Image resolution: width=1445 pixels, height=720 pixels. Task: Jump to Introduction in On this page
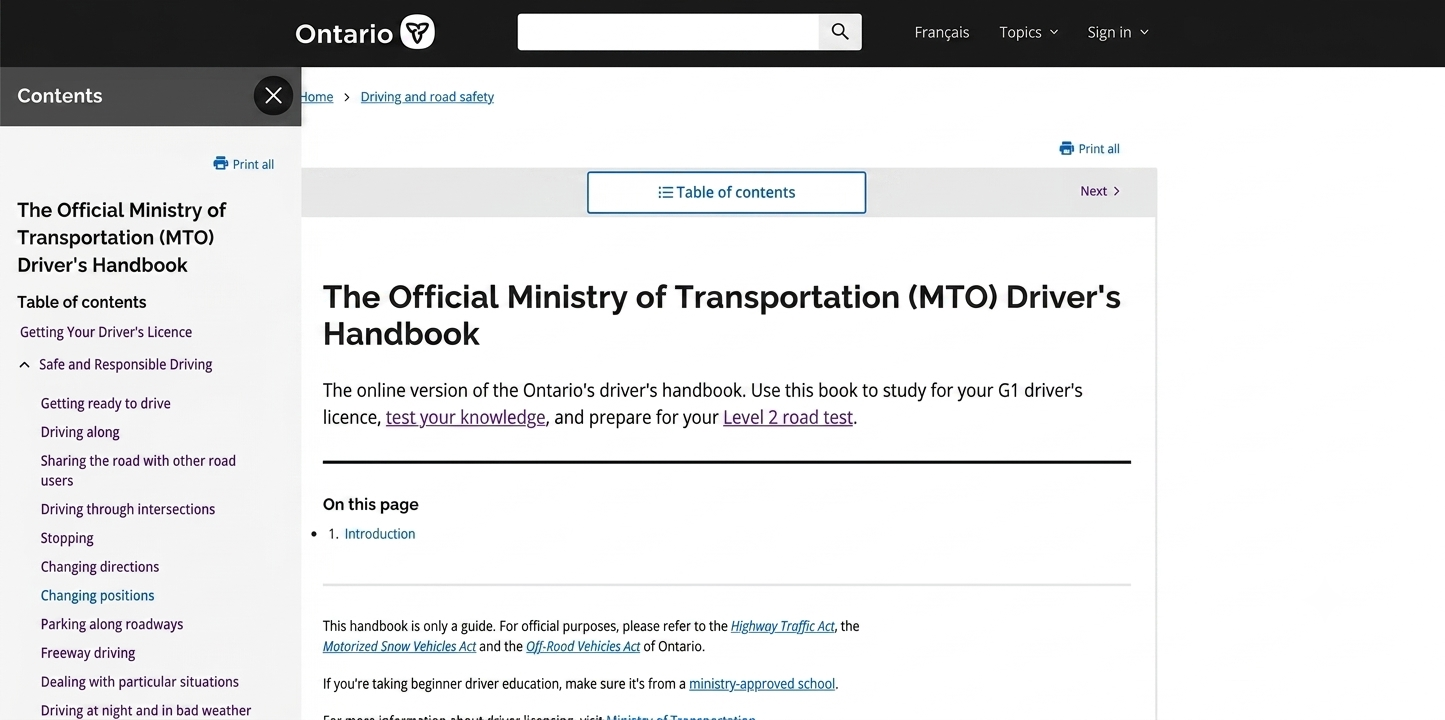(x=380, y=534)
